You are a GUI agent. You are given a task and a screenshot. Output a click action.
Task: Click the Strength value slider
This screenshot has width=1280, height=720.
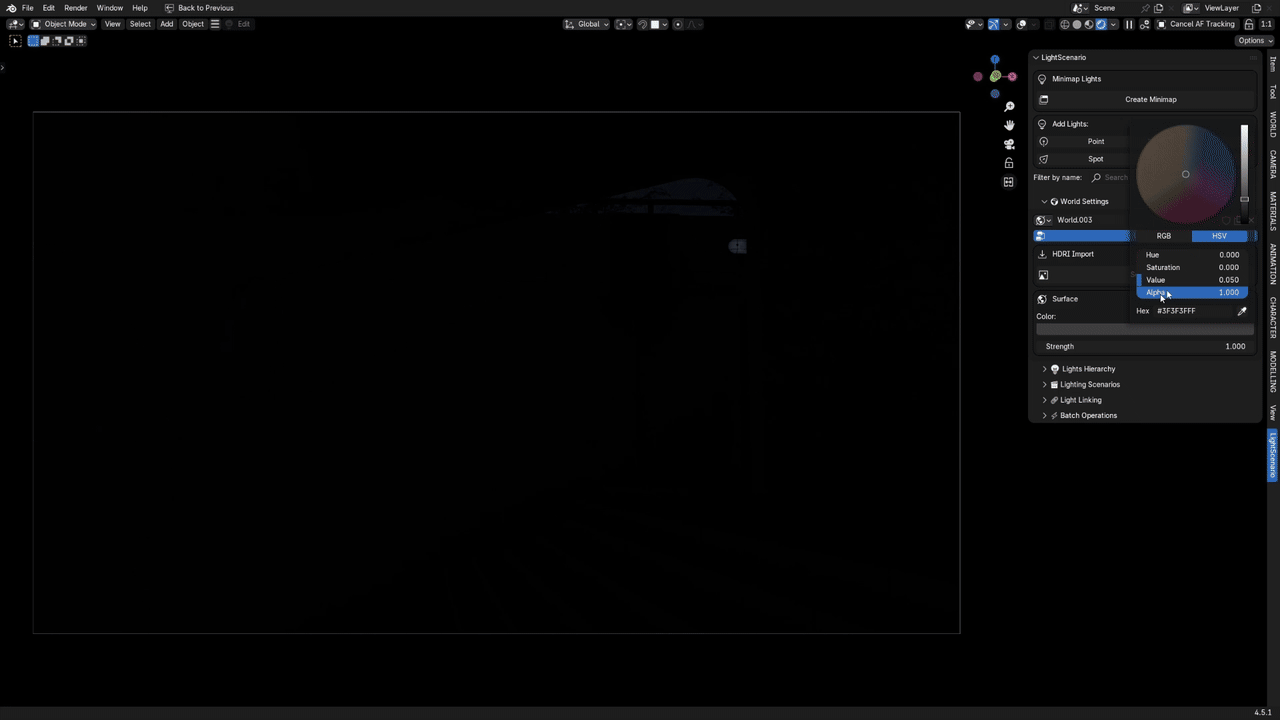click(x=1144, y=347)
